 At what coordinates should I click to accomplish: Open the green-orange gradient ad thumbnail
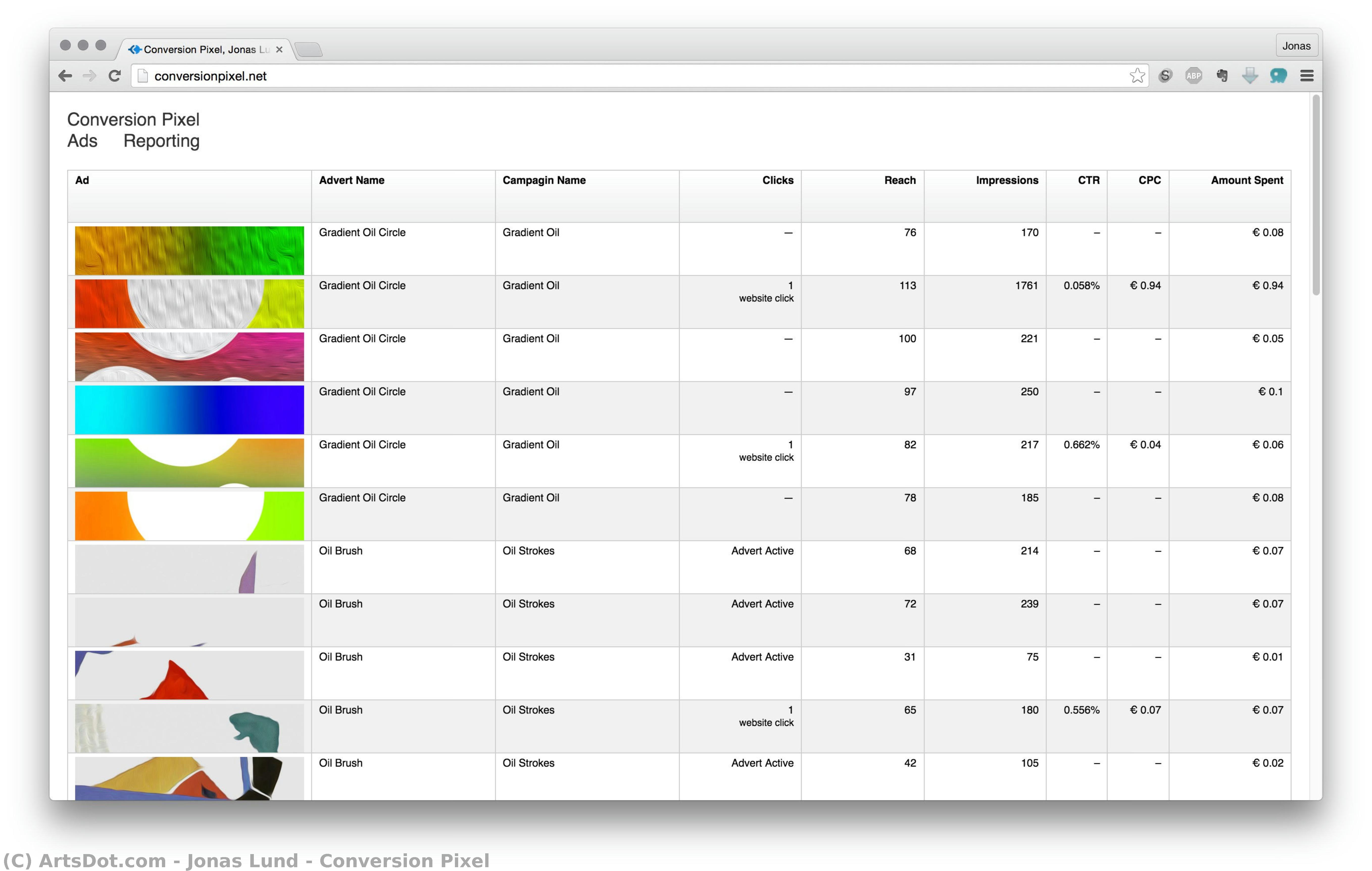(x=190, y=463)
